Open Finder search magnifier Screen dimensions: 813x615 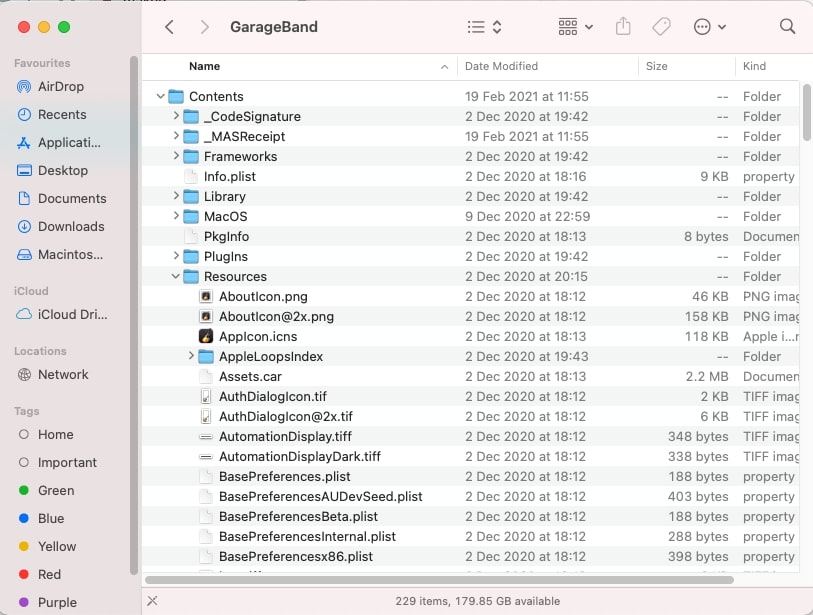[x=787, y=26]
